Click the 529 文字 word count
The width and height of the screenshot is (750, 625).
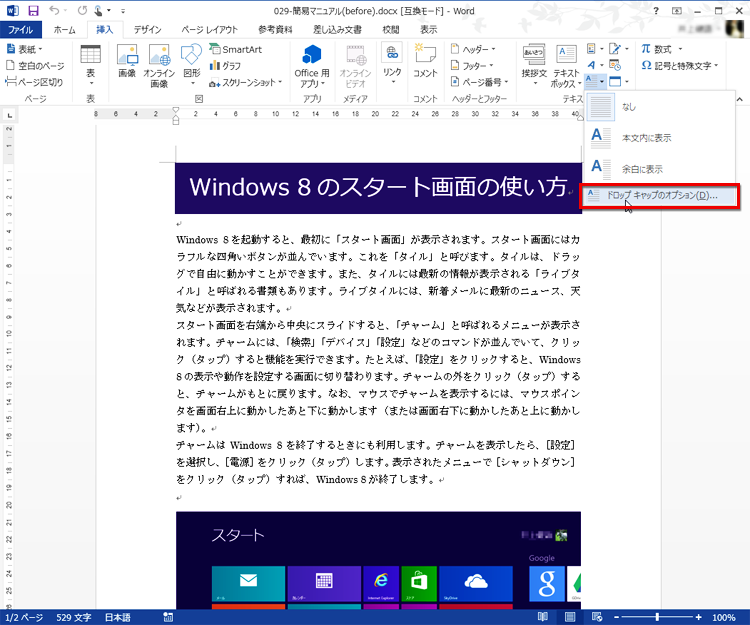(x=74, y=617)
